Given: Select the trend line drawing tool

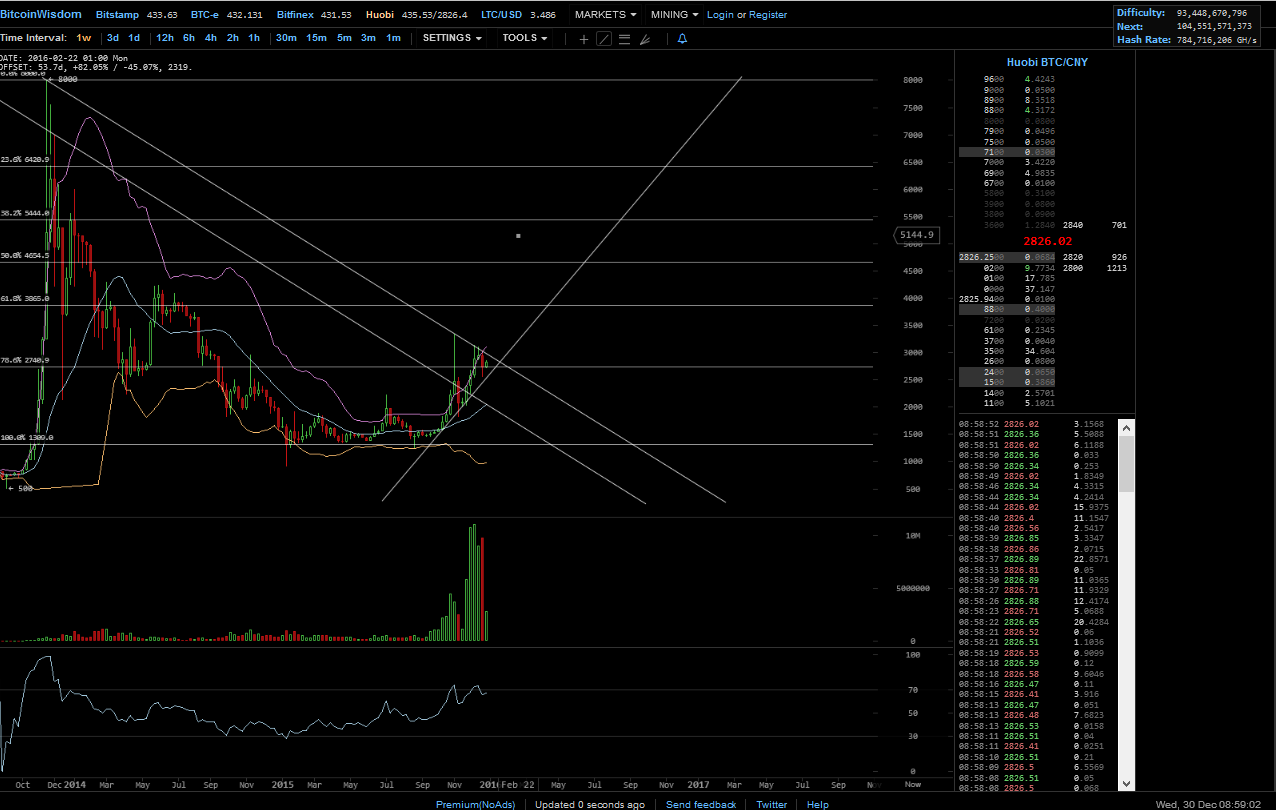Looking at the screenshot, I should 604,38.
